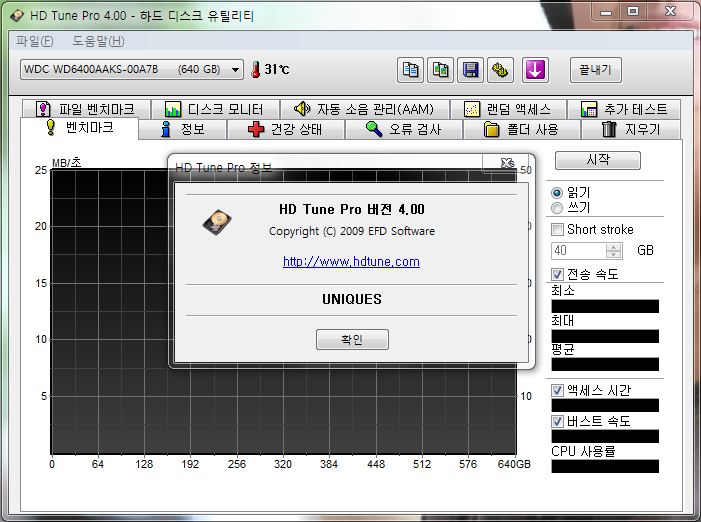Minimize the HD Tune Pro window
The width and height of the screenshot is (701, 522).
pos(606,11)
